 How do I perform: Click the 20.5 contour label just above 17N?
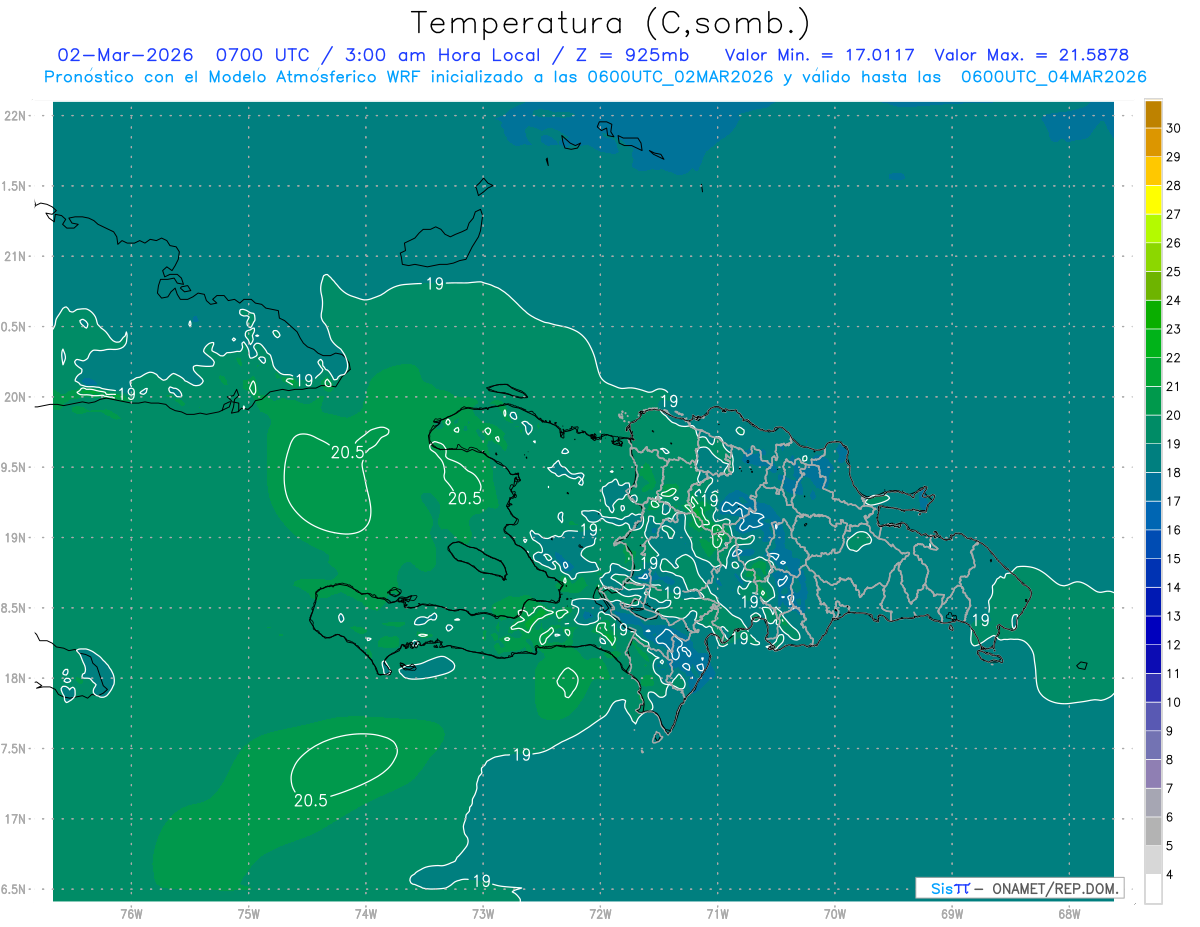(x=311, y=800)
